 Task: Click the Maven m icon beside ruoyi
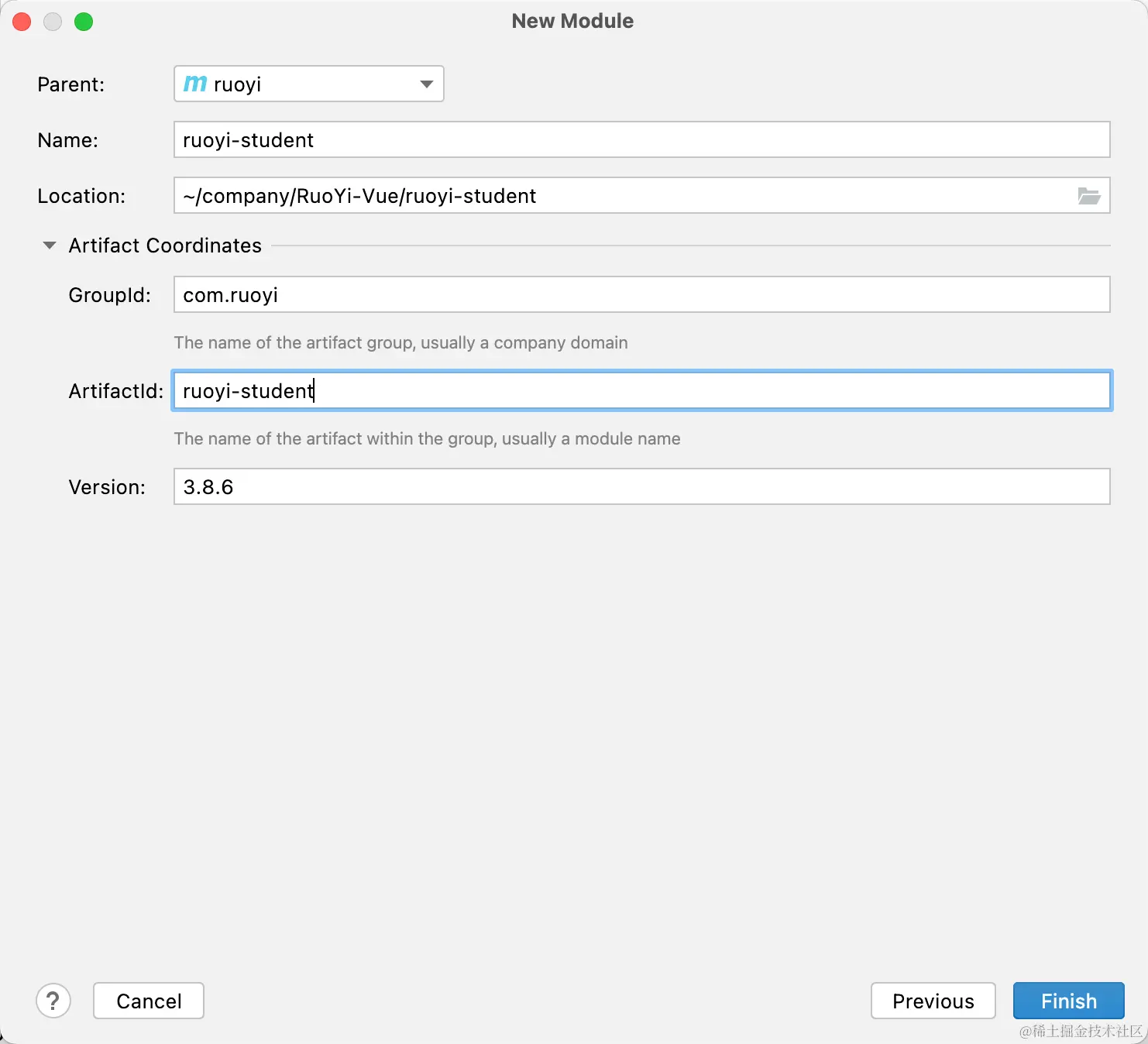(195, 84)
